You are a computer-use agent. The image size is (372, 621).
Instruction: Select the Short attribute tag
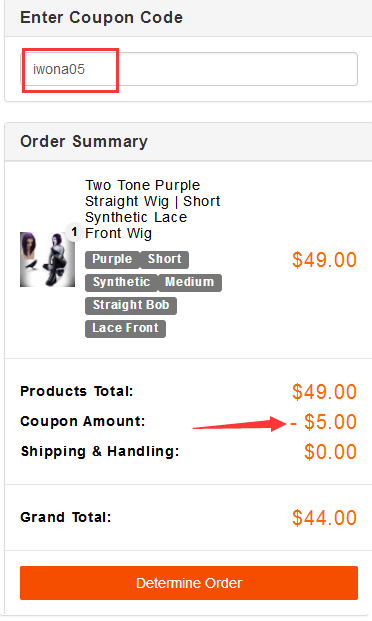164,259
